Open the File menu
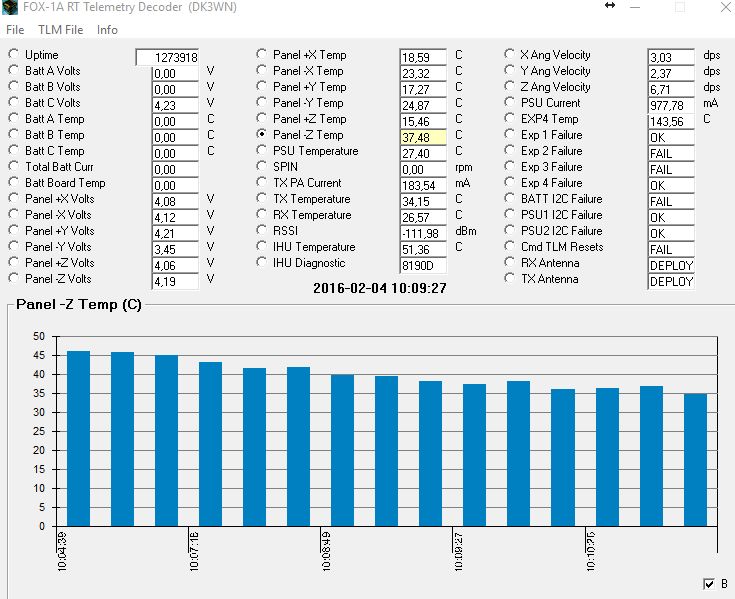The height and width of the screenshot is (599, 735). [15, 30]
